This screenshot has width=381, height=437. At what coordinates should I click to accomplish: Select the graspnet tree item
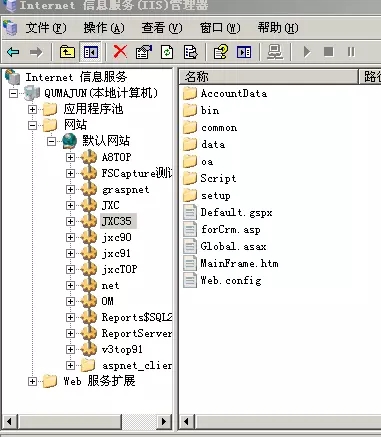click(125, 189)
